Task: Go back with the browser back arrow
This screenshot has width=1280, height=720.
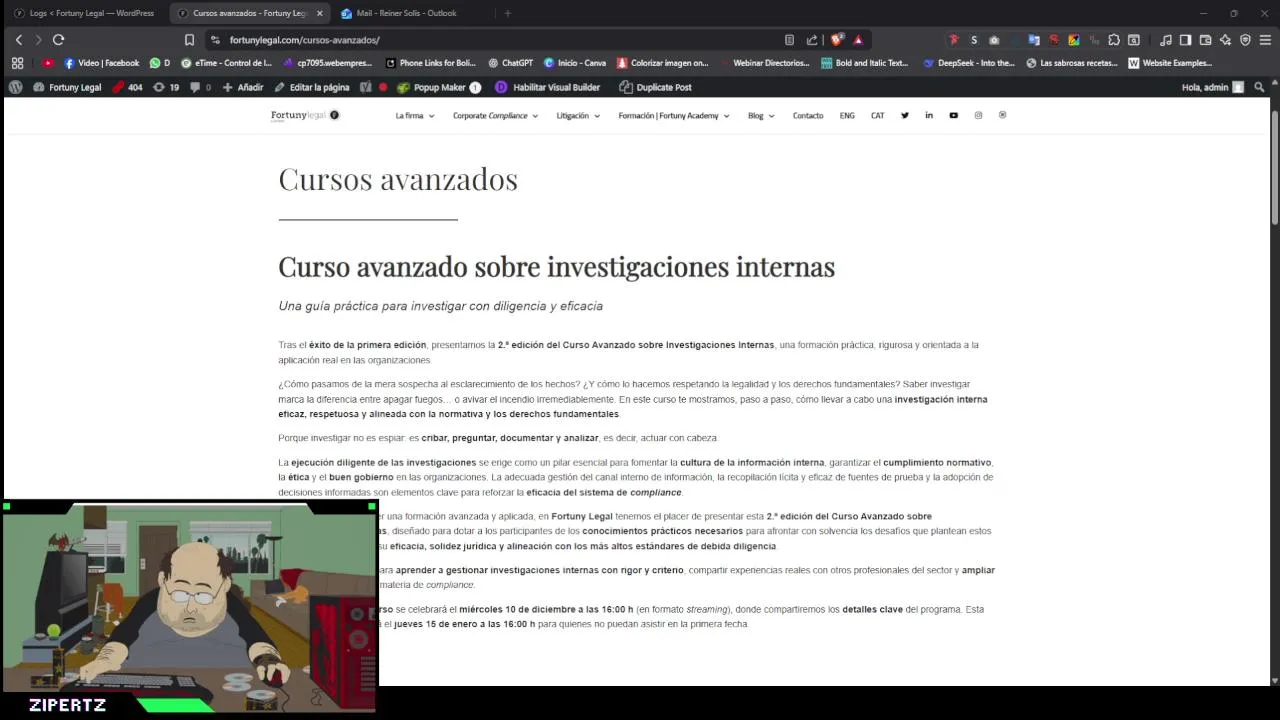Action: coord(18,40)
